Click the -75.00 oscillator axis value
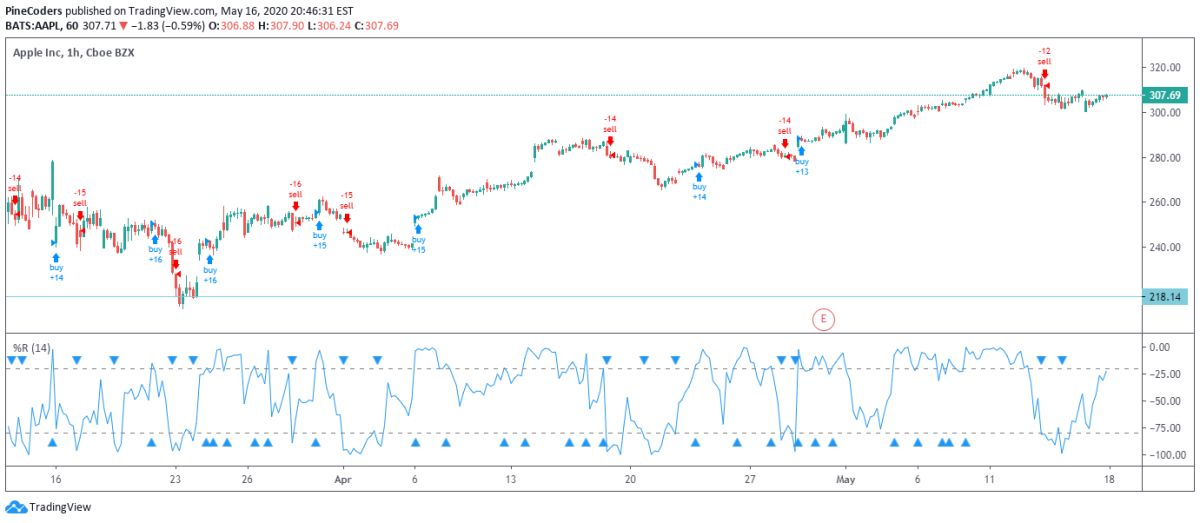 1166,428
